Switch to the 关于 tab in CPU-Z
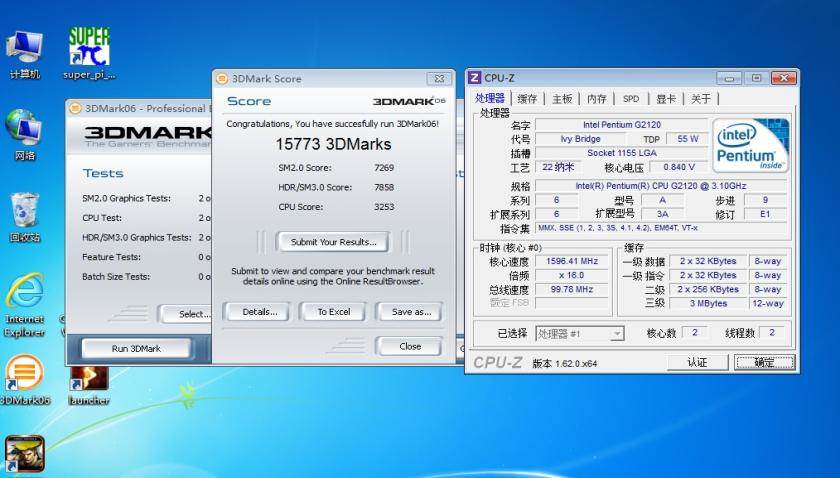This screenshot has width=840, height=478. point(700,99)
